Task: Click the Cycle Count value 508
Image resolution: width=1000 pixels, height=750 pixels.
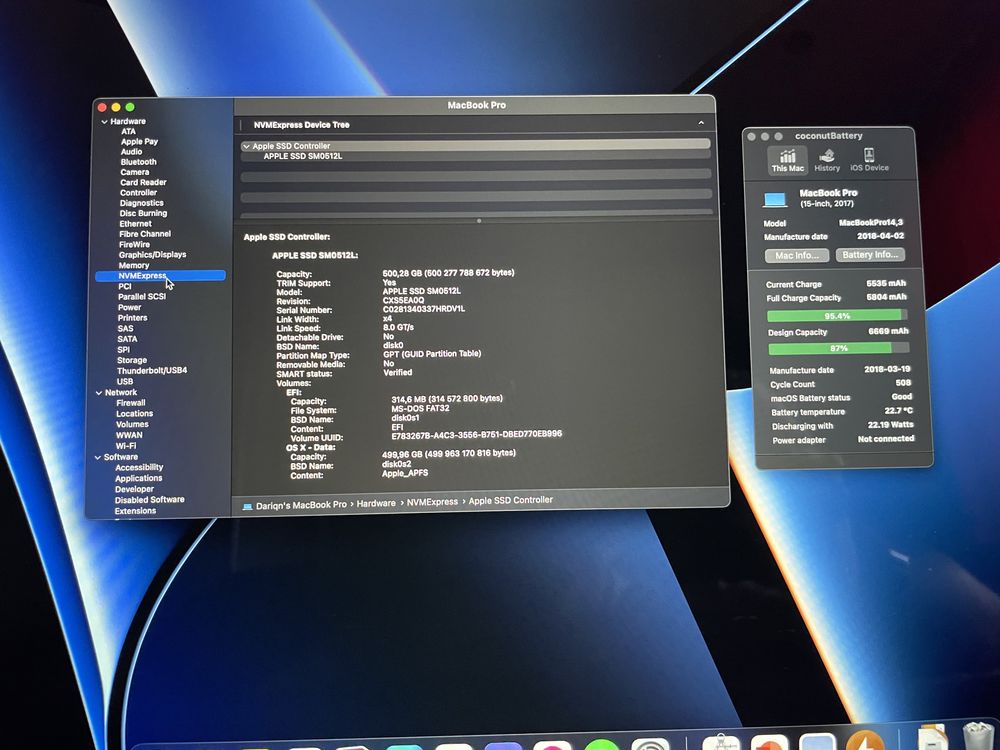Action: click(903, 383)
